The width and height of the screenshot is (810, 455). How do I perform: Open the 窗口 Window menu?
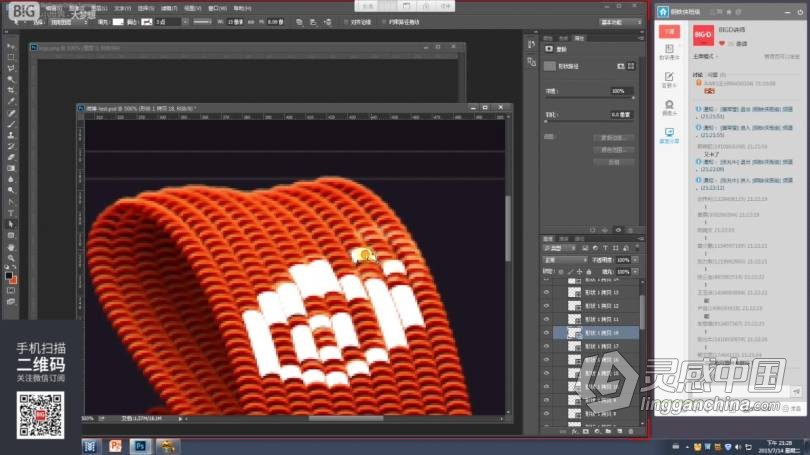coord(217,8)
